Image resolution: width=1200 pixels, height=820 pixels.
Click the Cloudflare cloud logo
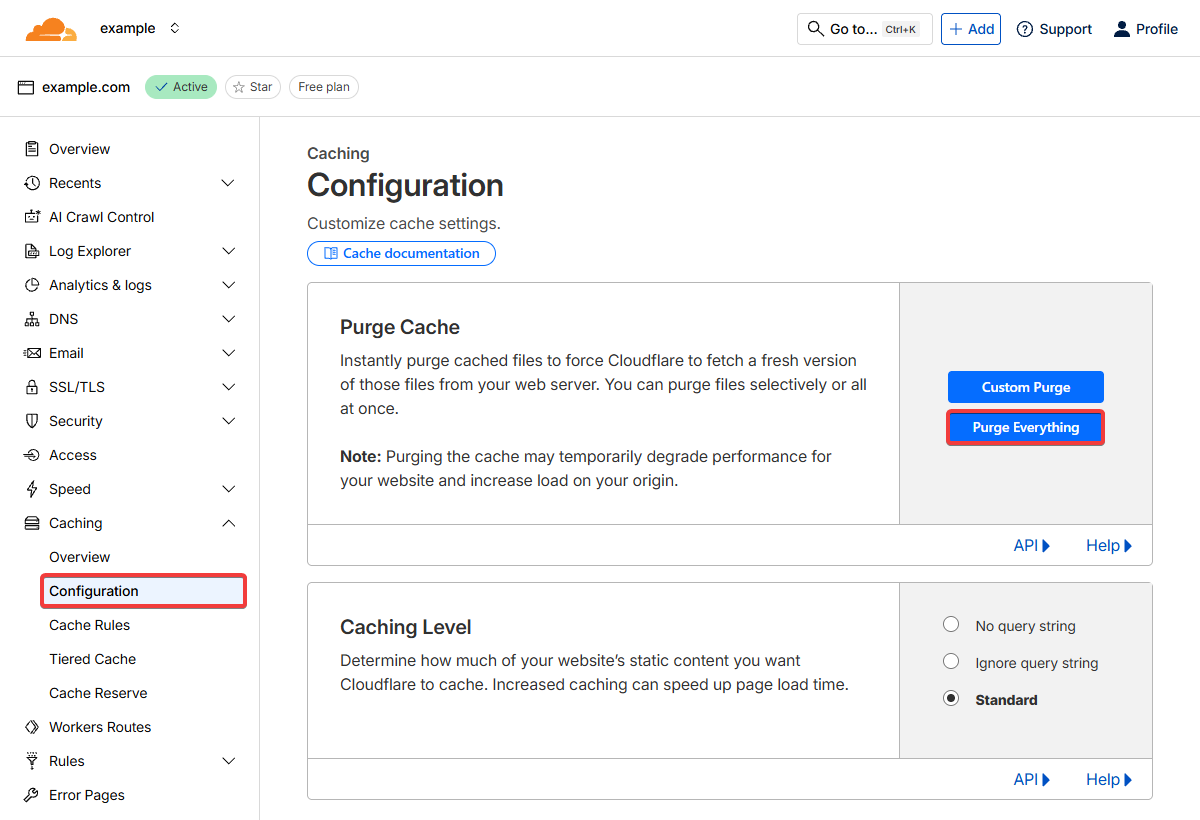click(51, 29)
